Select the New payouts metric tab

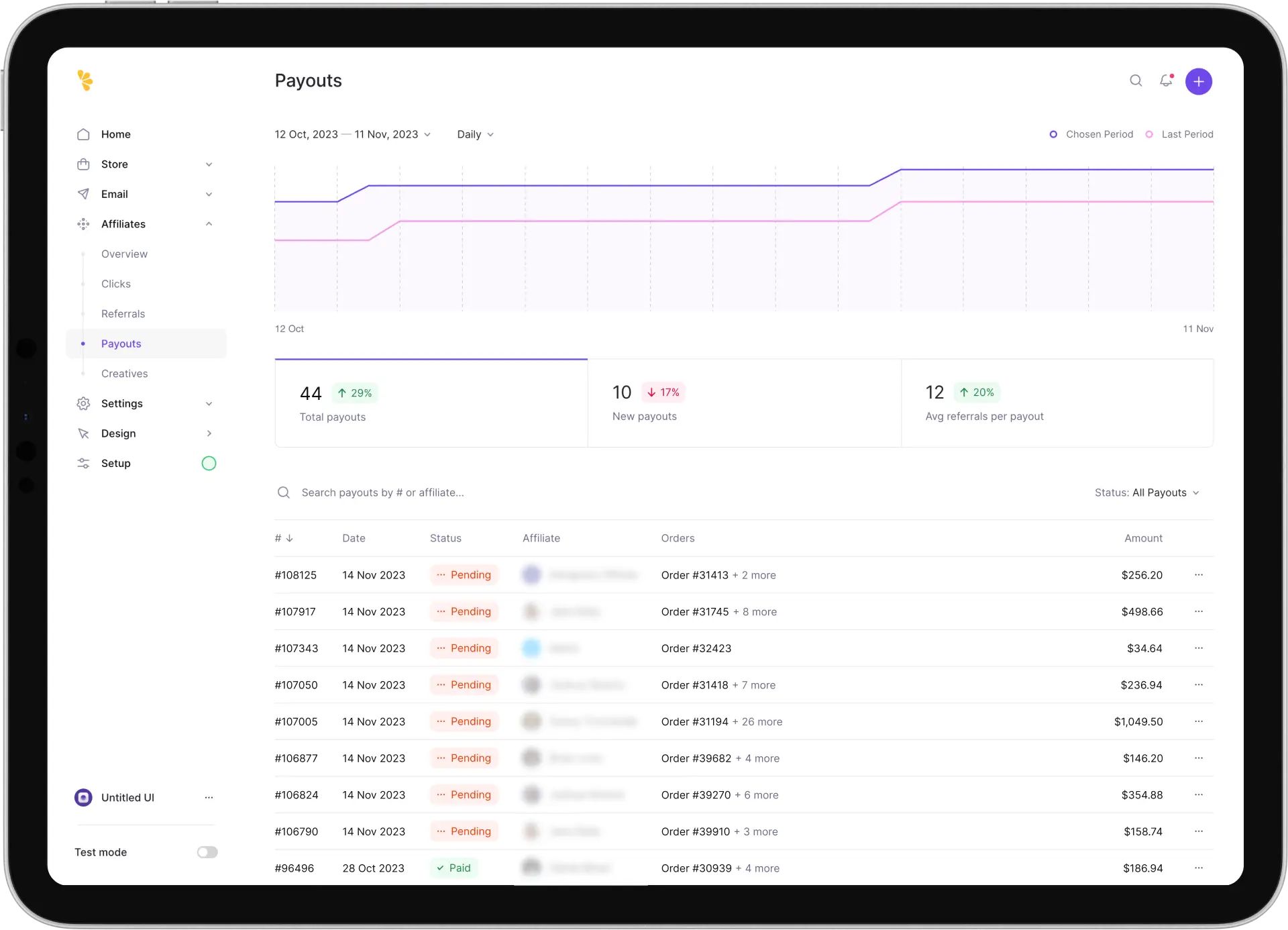pyautogui.click(x=744, y=403)
